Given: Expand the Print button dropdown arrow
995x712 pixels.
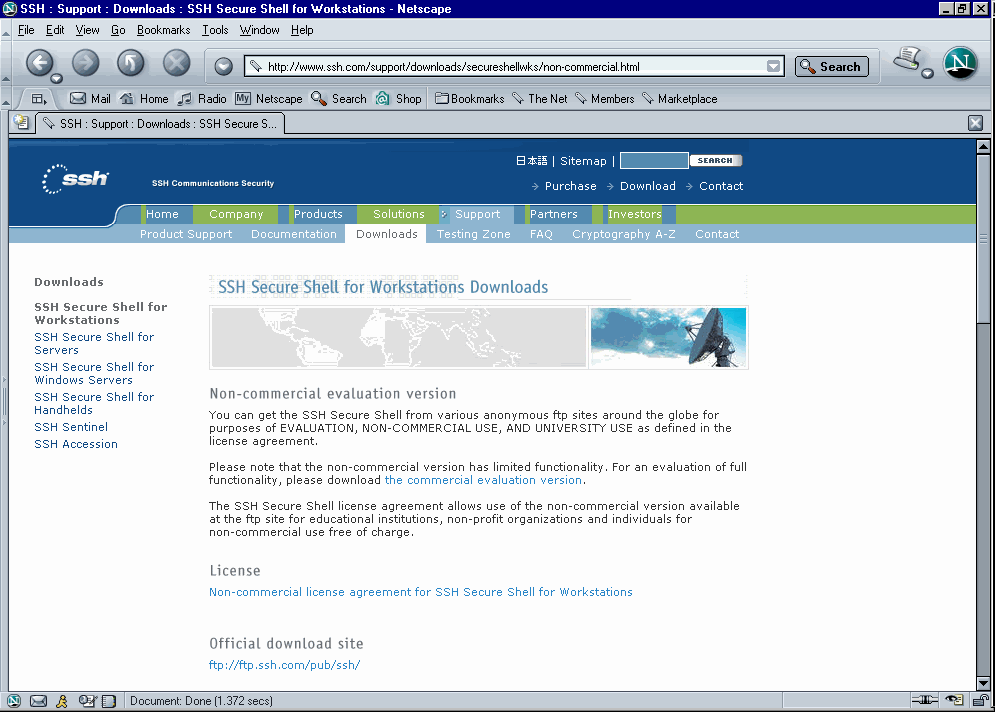Looking at the screenshot, I should 928,73.
